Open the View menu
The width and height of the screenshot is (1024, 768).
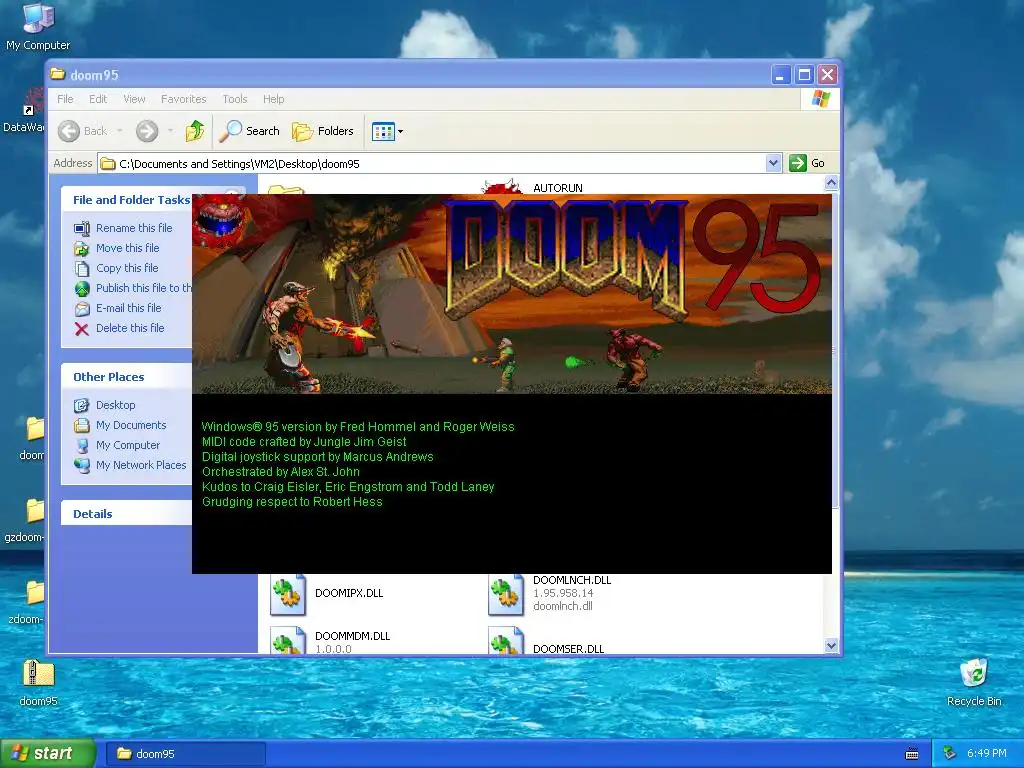click(135, 99)
